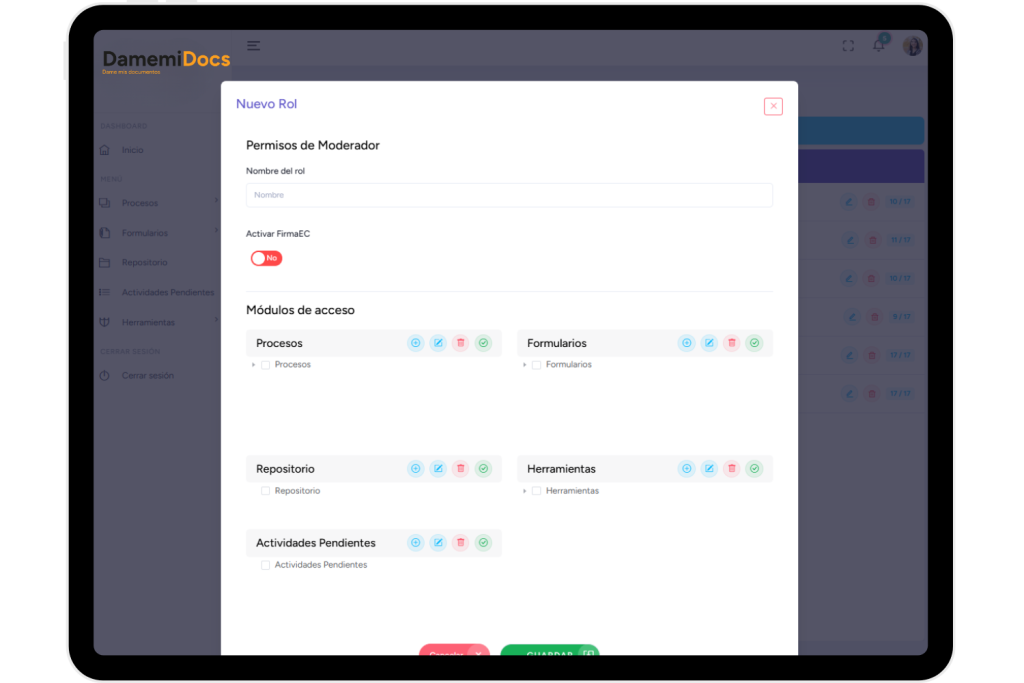Image resolution: width=1024 pixels, height=683 pixels.
Task: Open the user profile avatar
Action: (912, 46)
